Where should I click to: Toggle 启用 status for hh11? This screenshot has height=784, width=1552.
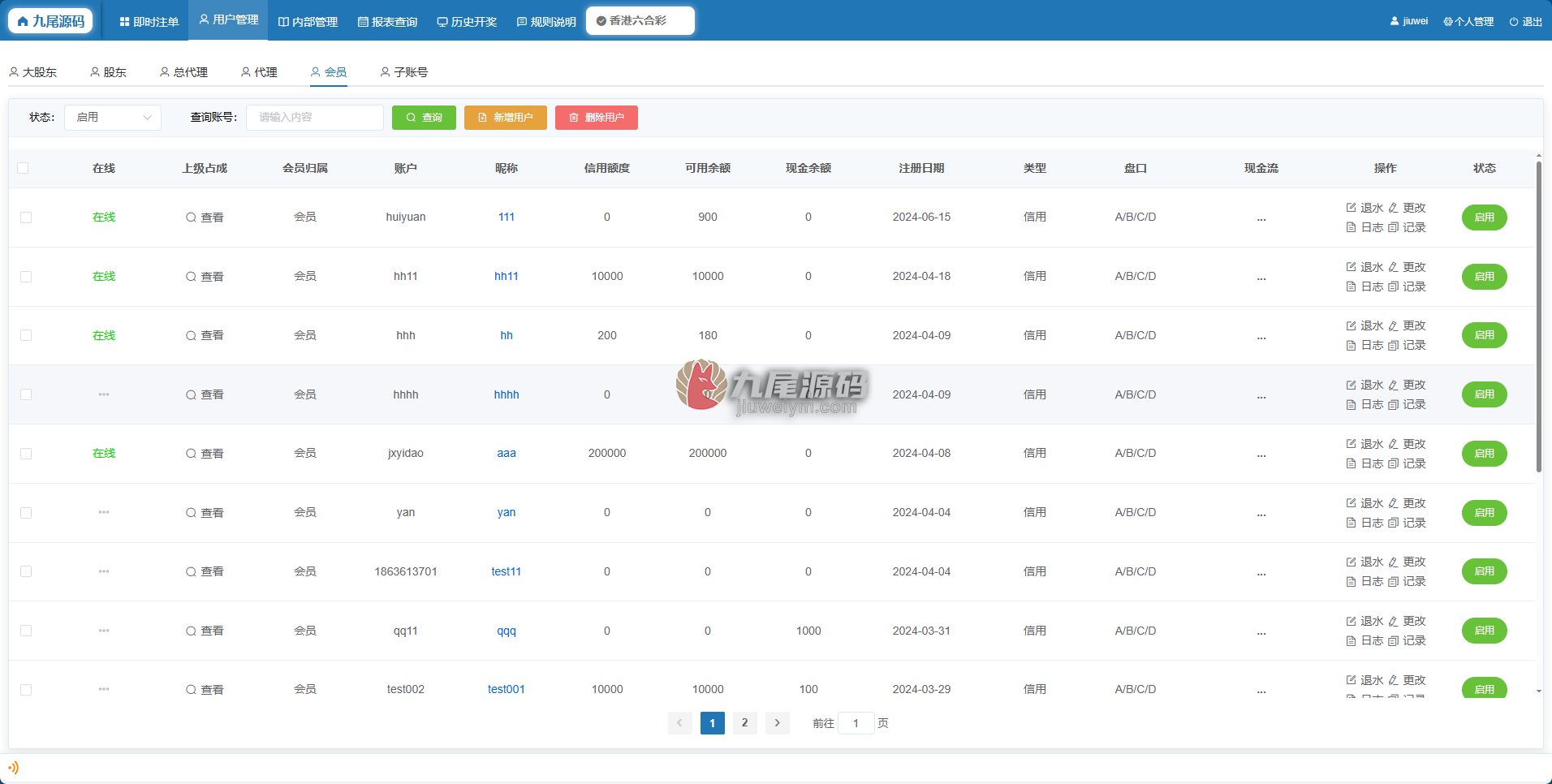tap(1484, 277)
